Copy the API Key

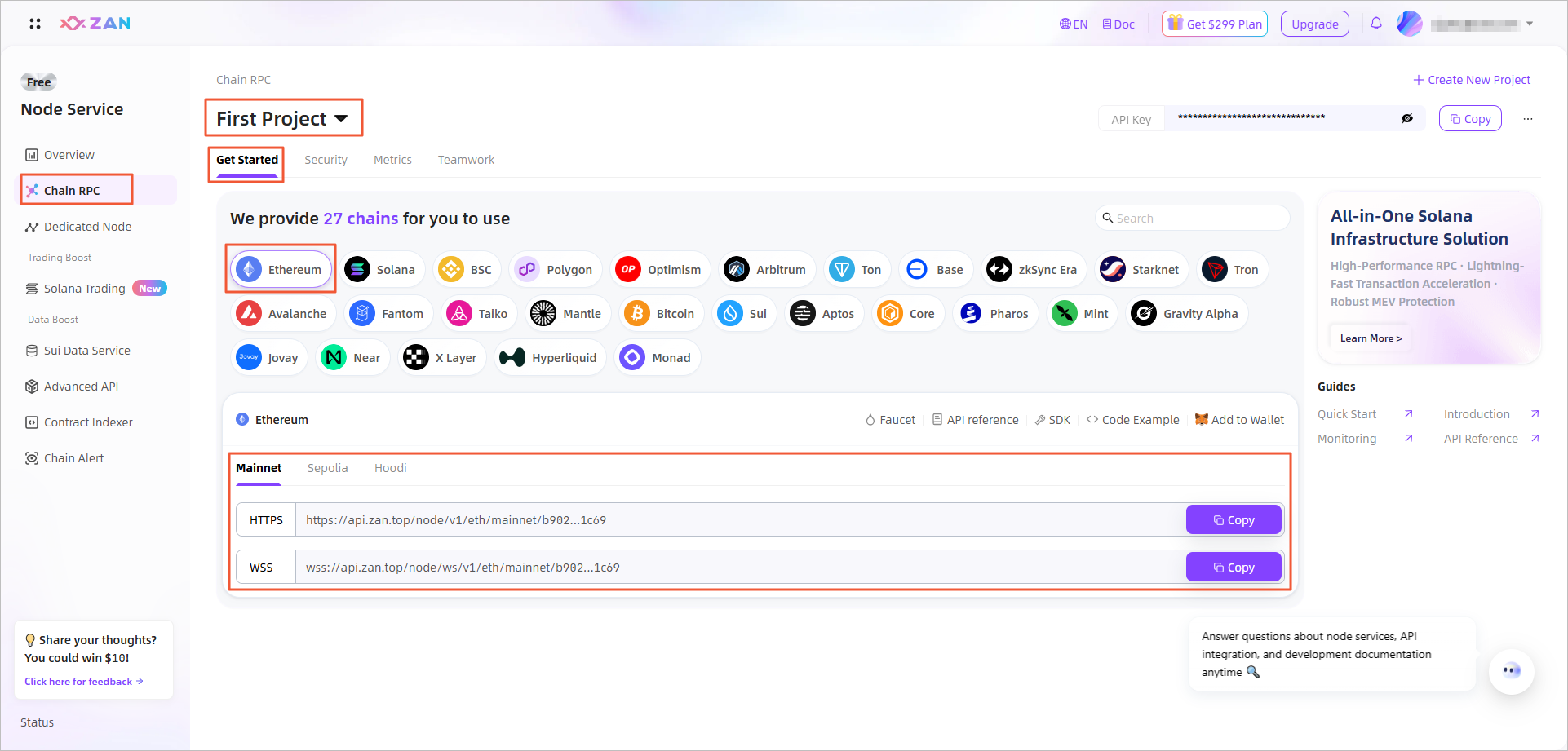pyautogui.click(x=1470, y=118)
